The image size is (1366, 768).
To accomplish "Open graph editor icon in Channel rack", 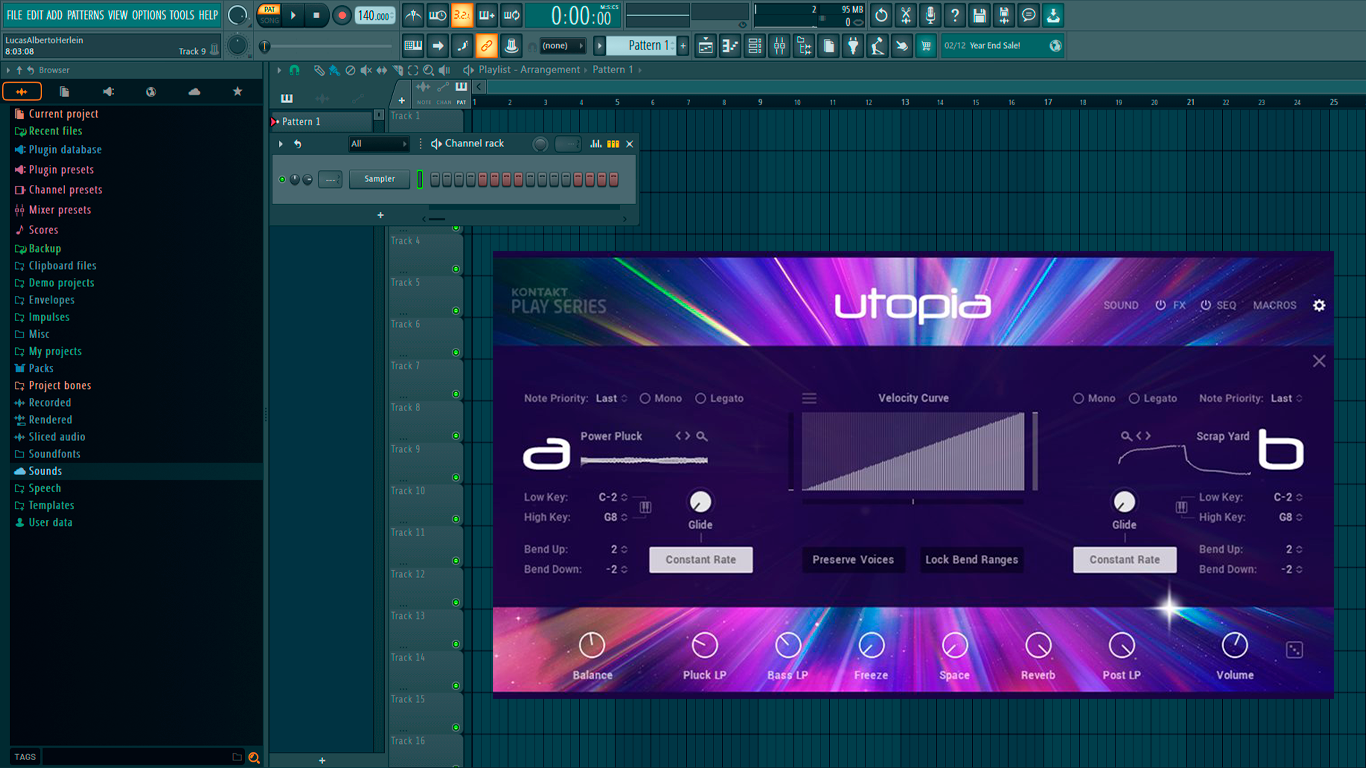I will pyautogui.click(x=596, y=144).
